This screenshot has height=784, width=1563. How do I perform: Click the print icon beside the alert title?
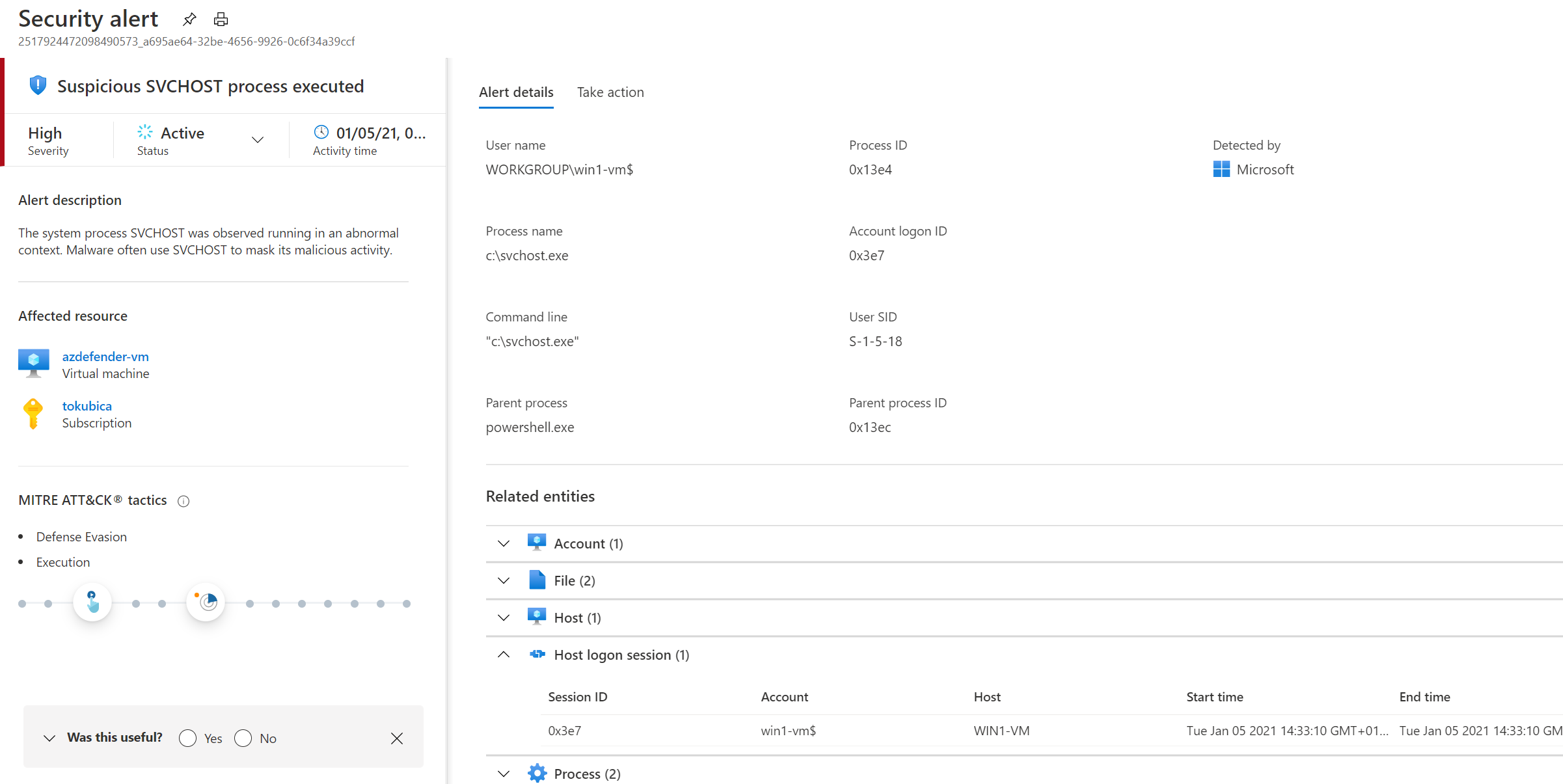(221, 20)
